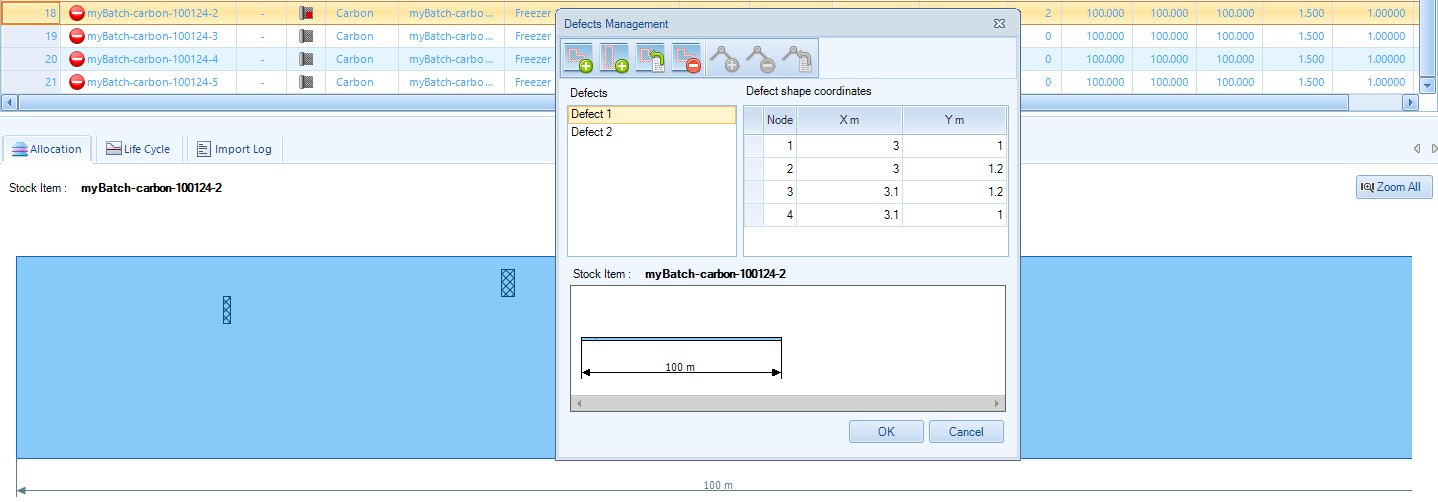
Task: Select the Allocation tab
Action: coord(46,149)
